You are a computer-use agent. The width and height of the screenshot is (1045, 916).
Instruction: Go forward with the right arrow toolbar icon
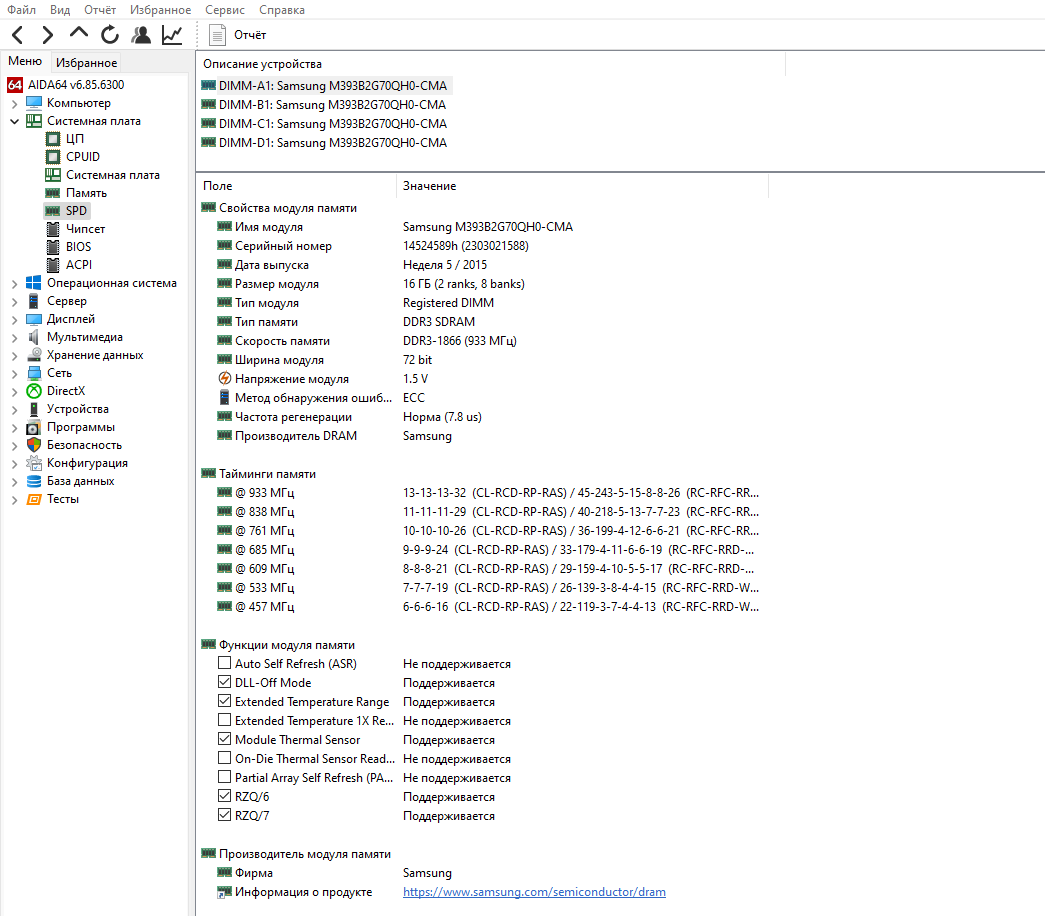(x=48, y=35)
